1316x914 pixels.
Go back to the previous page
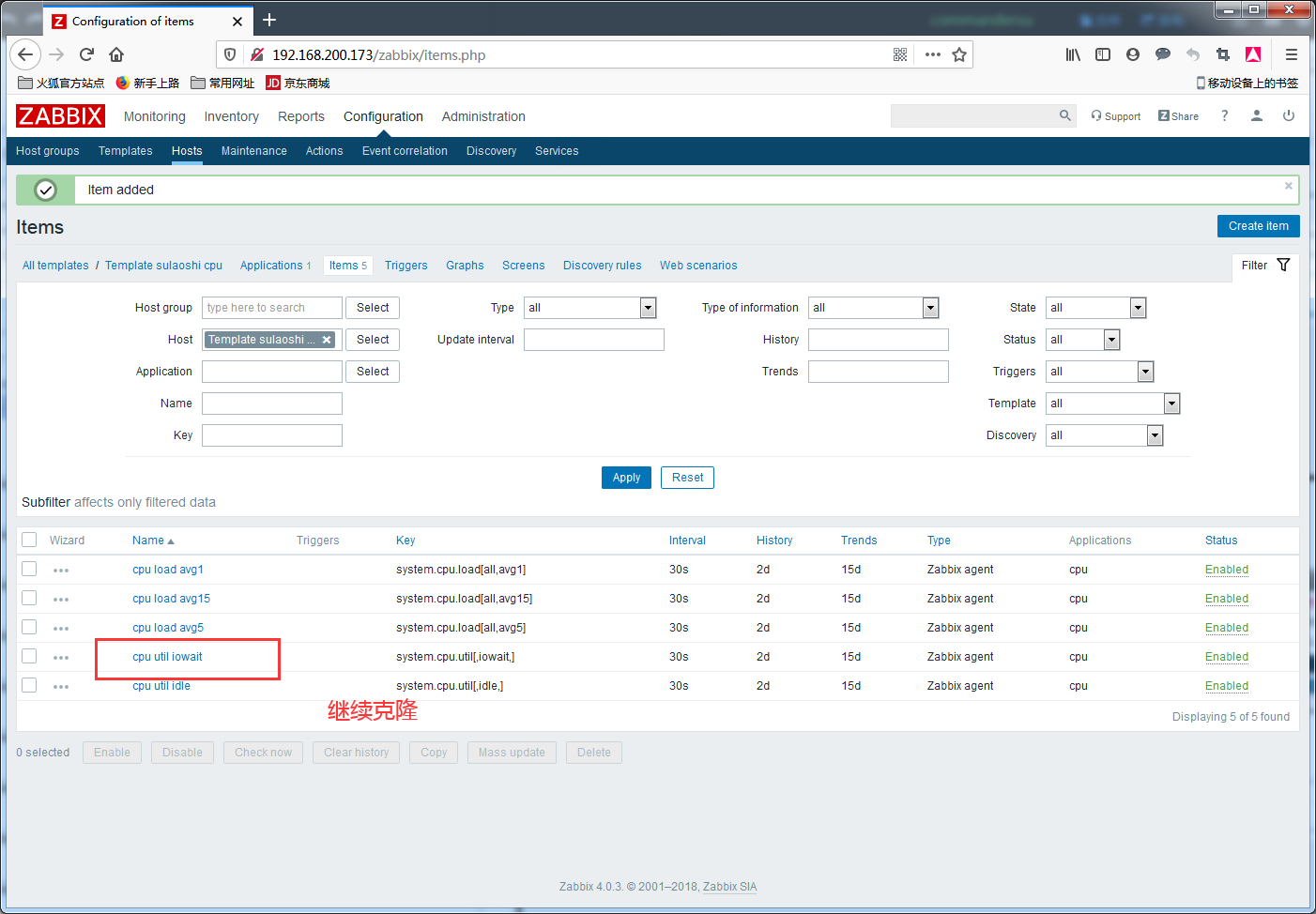click(x=25, y=54)
